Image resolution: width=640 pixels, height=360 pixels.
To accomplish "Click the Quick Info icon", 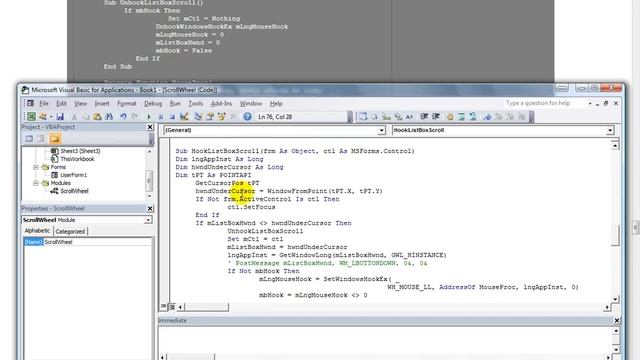I will pos(386,117).
